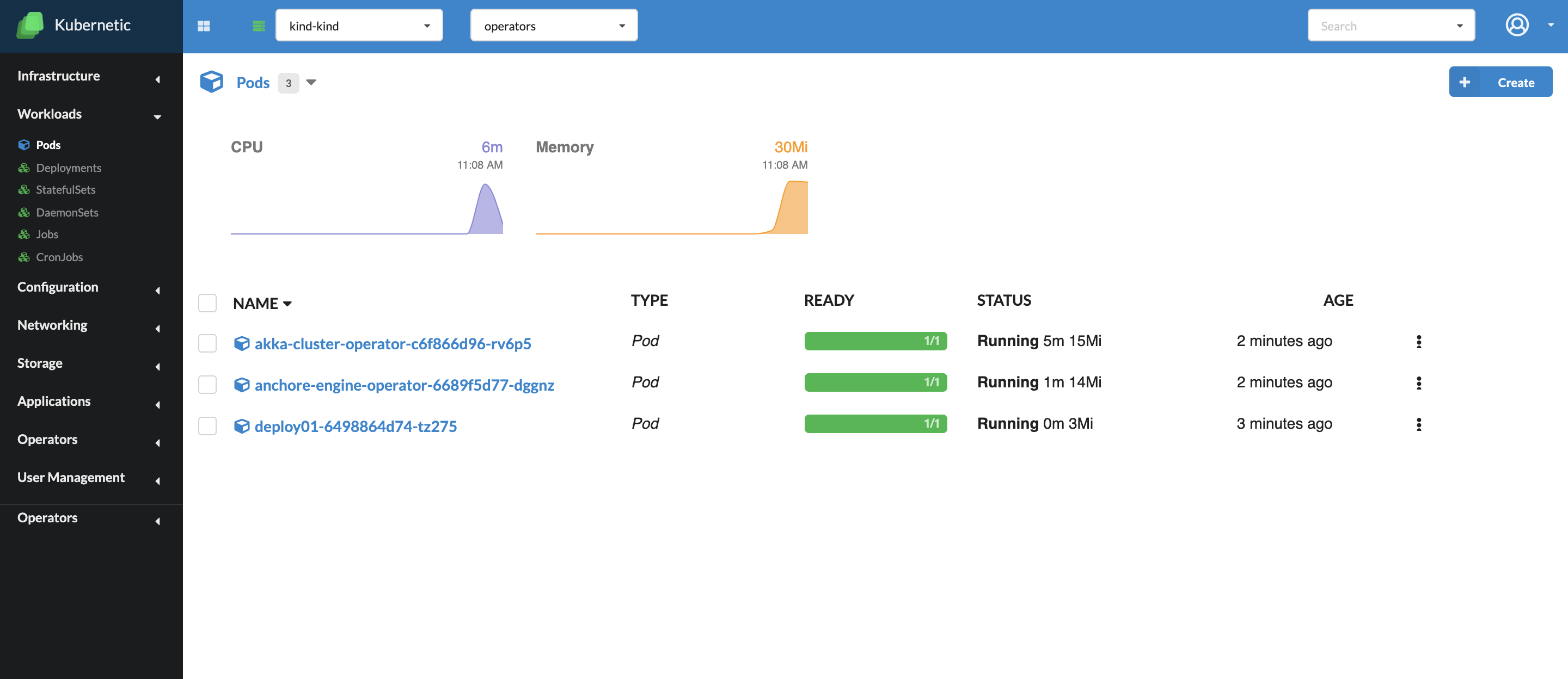Screen dimensions: 1568x679
Task: Click the user profile icon top-right
Action: coord(1516,25)
